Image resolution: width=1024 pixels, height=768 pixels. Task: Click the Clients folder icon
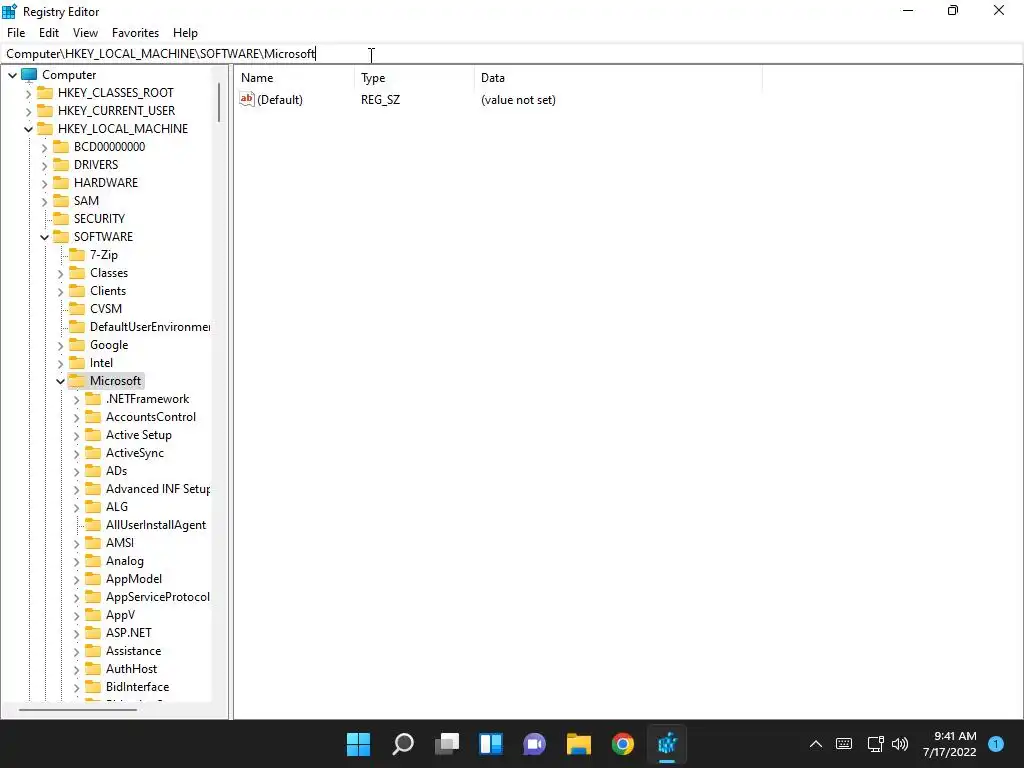(x=77, y=290)
